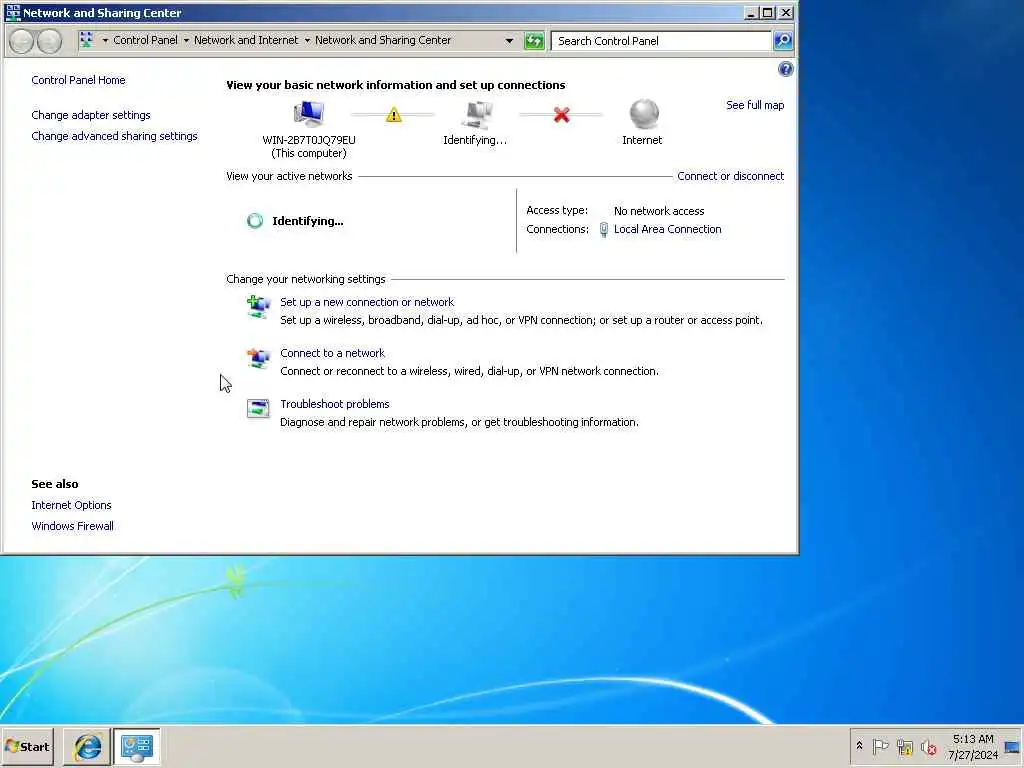The height and width of the screenshot is (768, 1024).
Task: Click Control Panel breadcrumb segment
Action: (145, 40)
